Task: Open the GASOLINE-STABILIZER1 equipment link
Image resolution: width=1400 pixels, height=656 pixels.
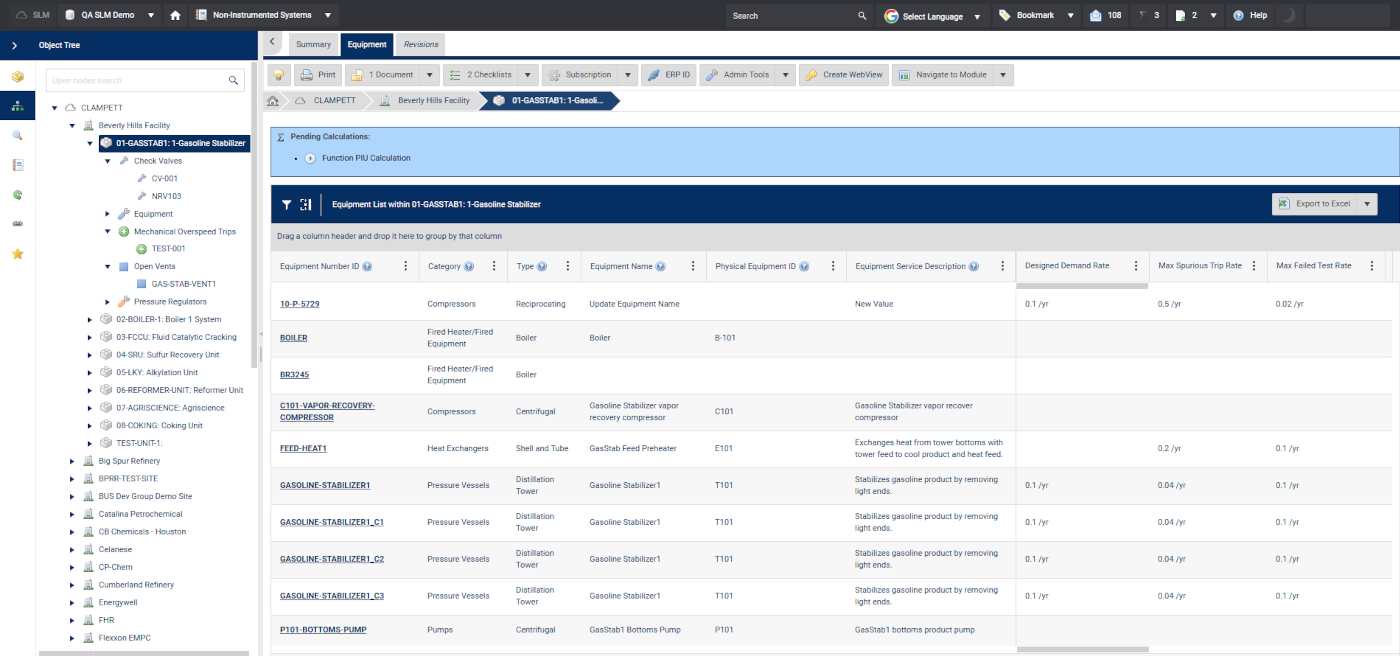Action: [x=325, y=485]
